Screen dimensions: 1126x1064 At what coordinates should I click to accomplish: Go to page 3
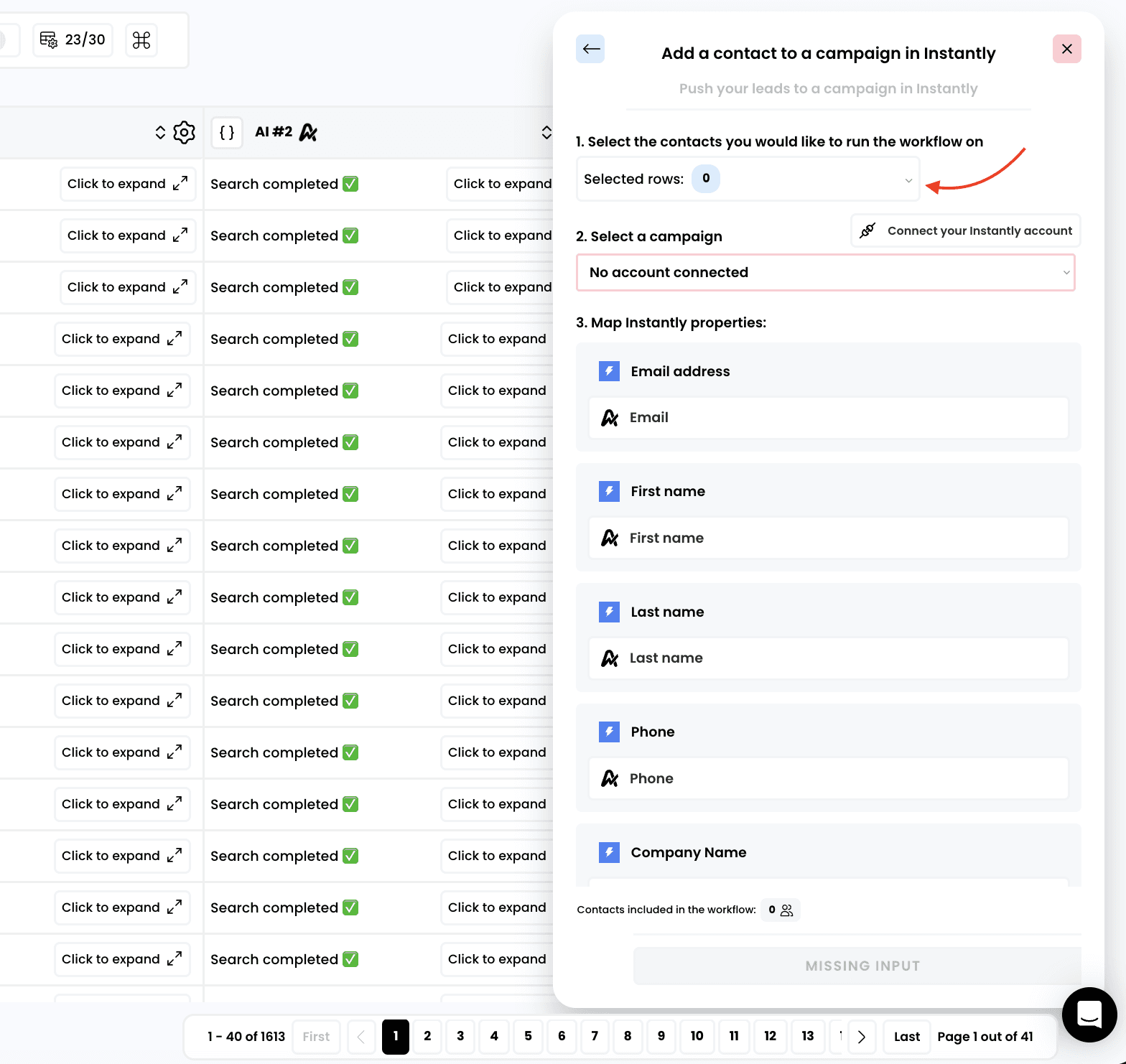pyautogui.click(x=460, y=1036)
